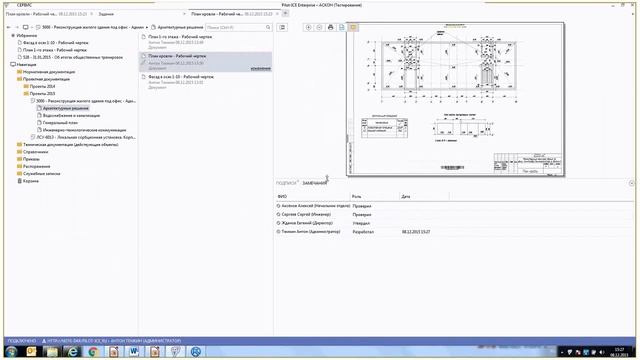Image resolution: width=640 pixels, height=360 pixels.
Task: Select Проектная документация folder
Action: [46, 79]
